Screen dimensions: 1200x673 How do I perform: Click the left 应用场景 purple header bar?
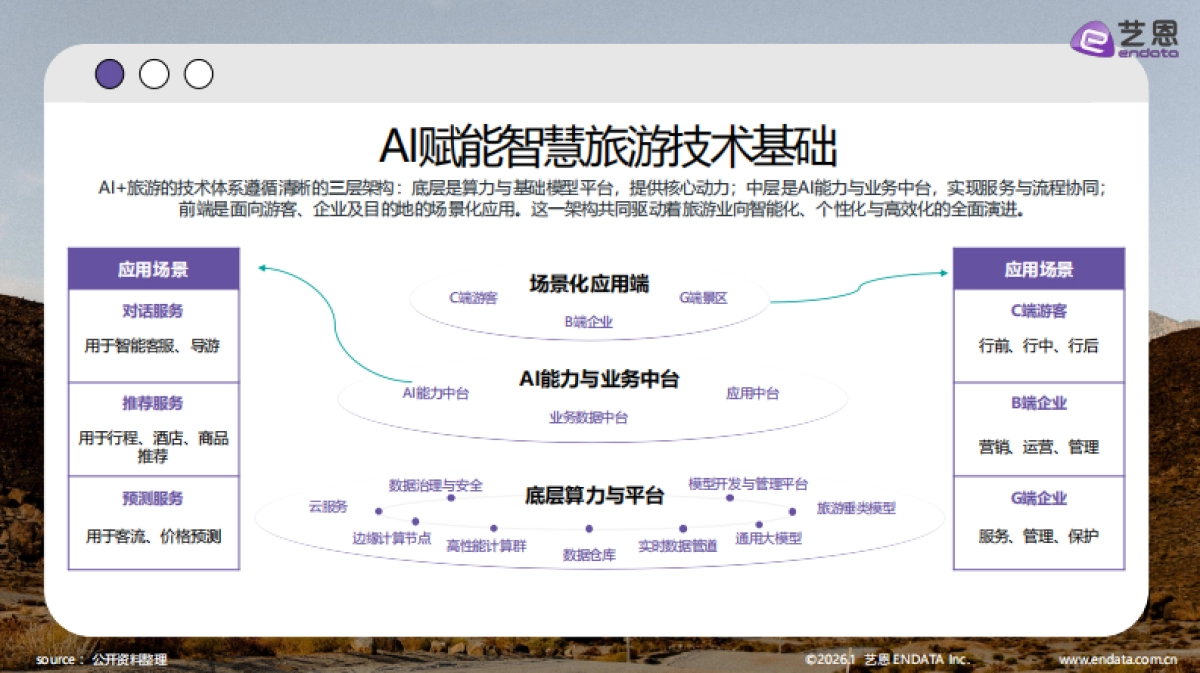[153, 268]
